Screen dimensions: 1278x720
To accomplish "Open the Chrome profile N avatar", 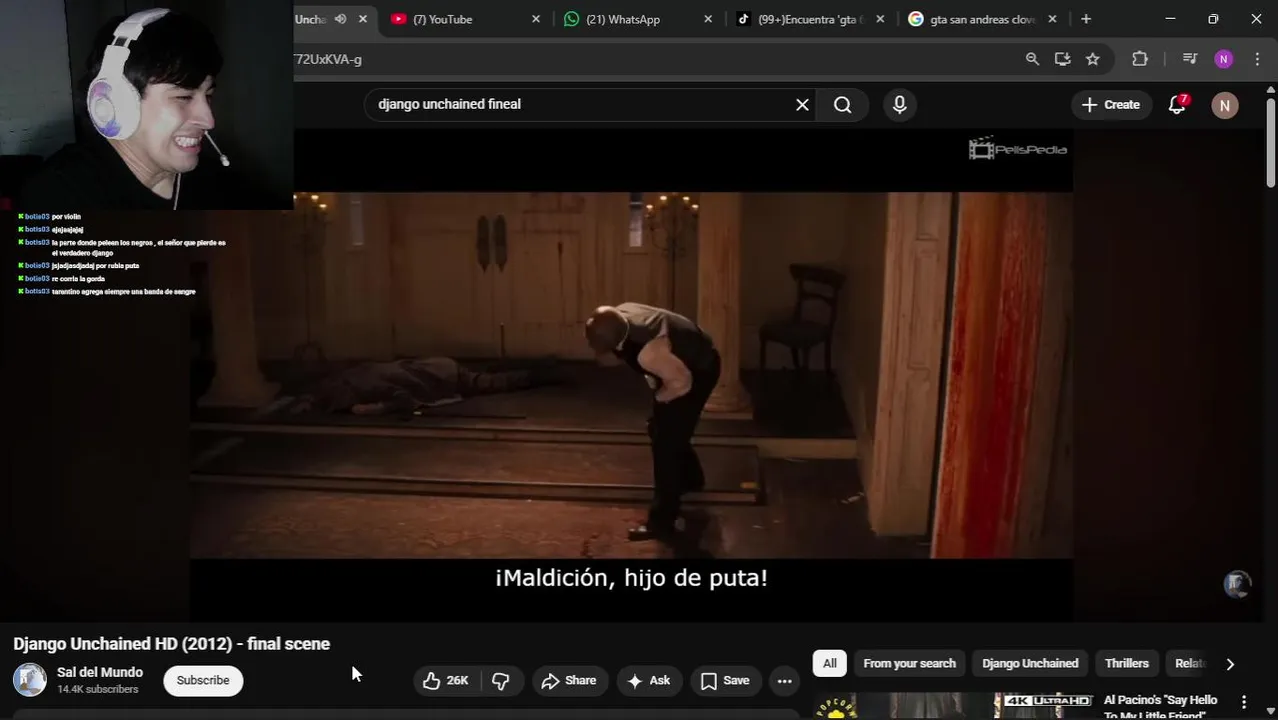I will (1224, 59).
